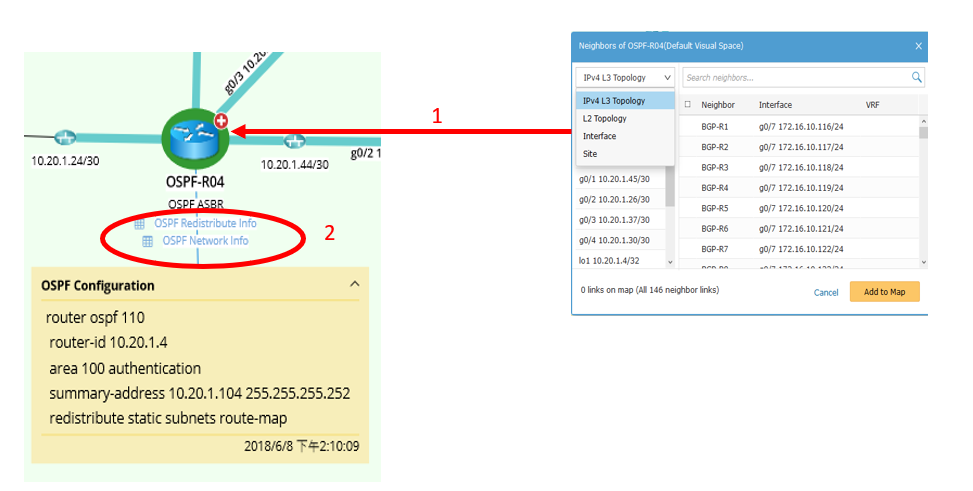Click the router ospf 110 config line
Screen dimensions: 973x491
[x=95, y=318]
